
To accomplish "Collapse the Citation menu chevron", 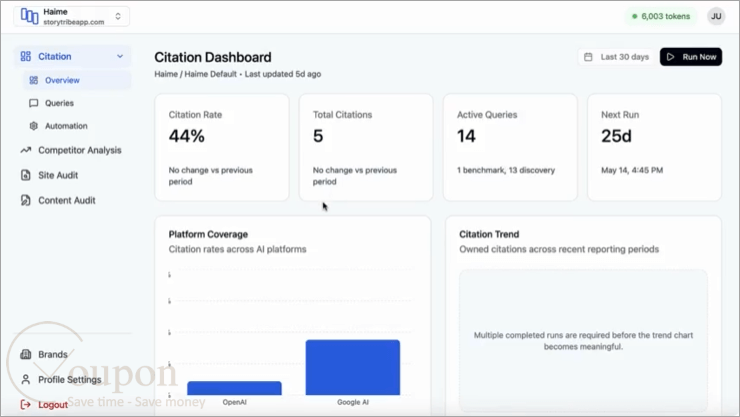I will 120,56.
